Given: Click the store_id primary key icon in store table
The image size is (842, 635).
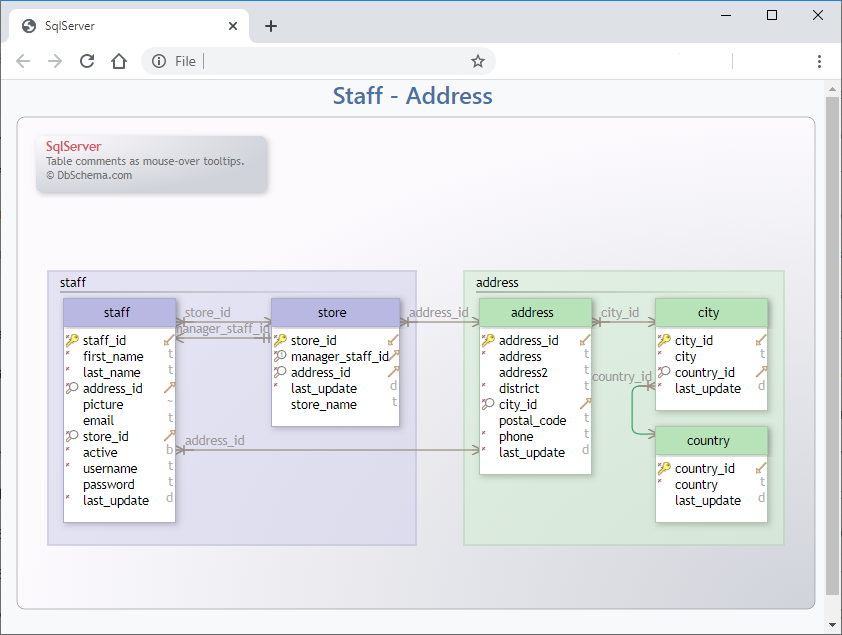Looking at the screenshot, I should coord(280,340).
